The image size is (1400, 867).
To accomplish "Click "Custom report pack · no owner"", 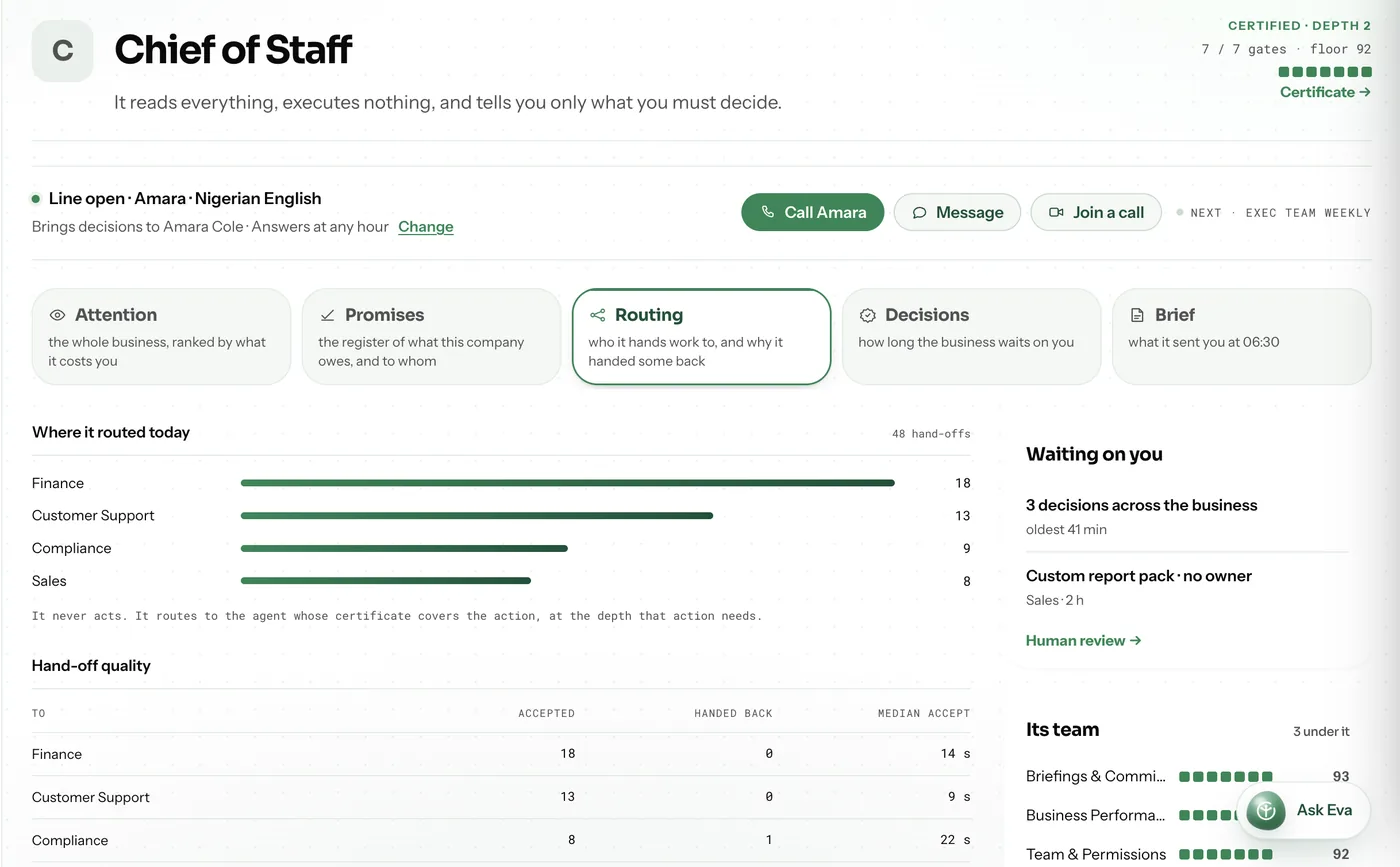I will (1139, 576).
